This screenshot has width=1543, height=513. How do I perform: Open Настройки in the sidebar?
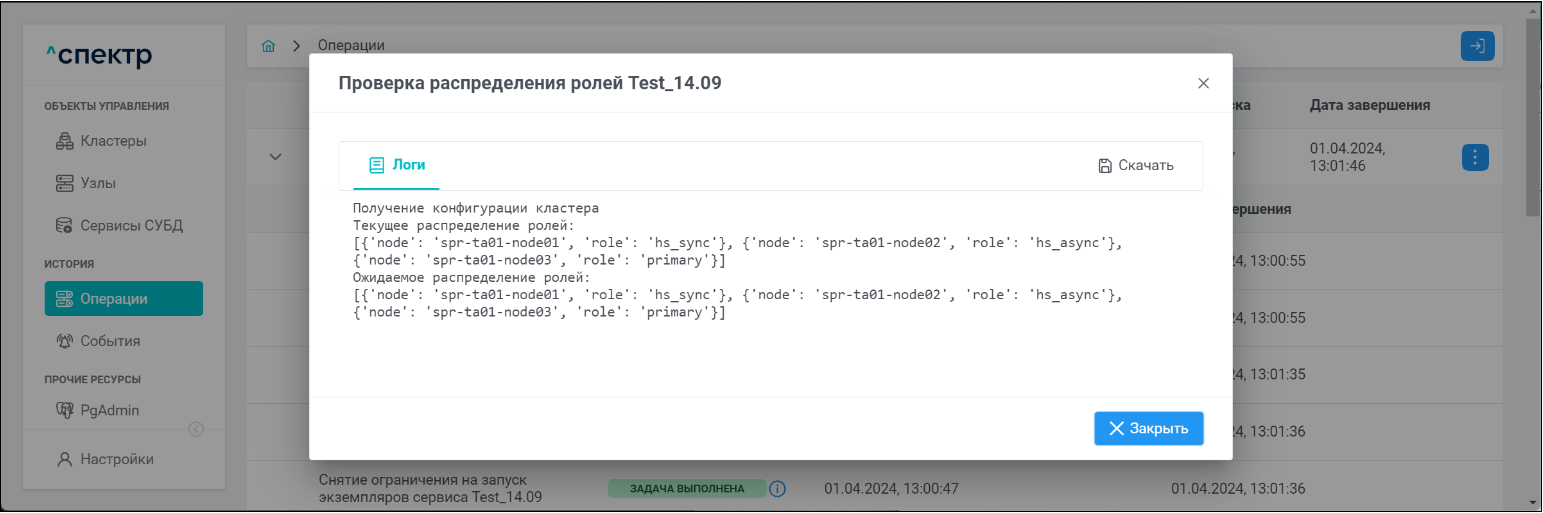coord(116,459)
